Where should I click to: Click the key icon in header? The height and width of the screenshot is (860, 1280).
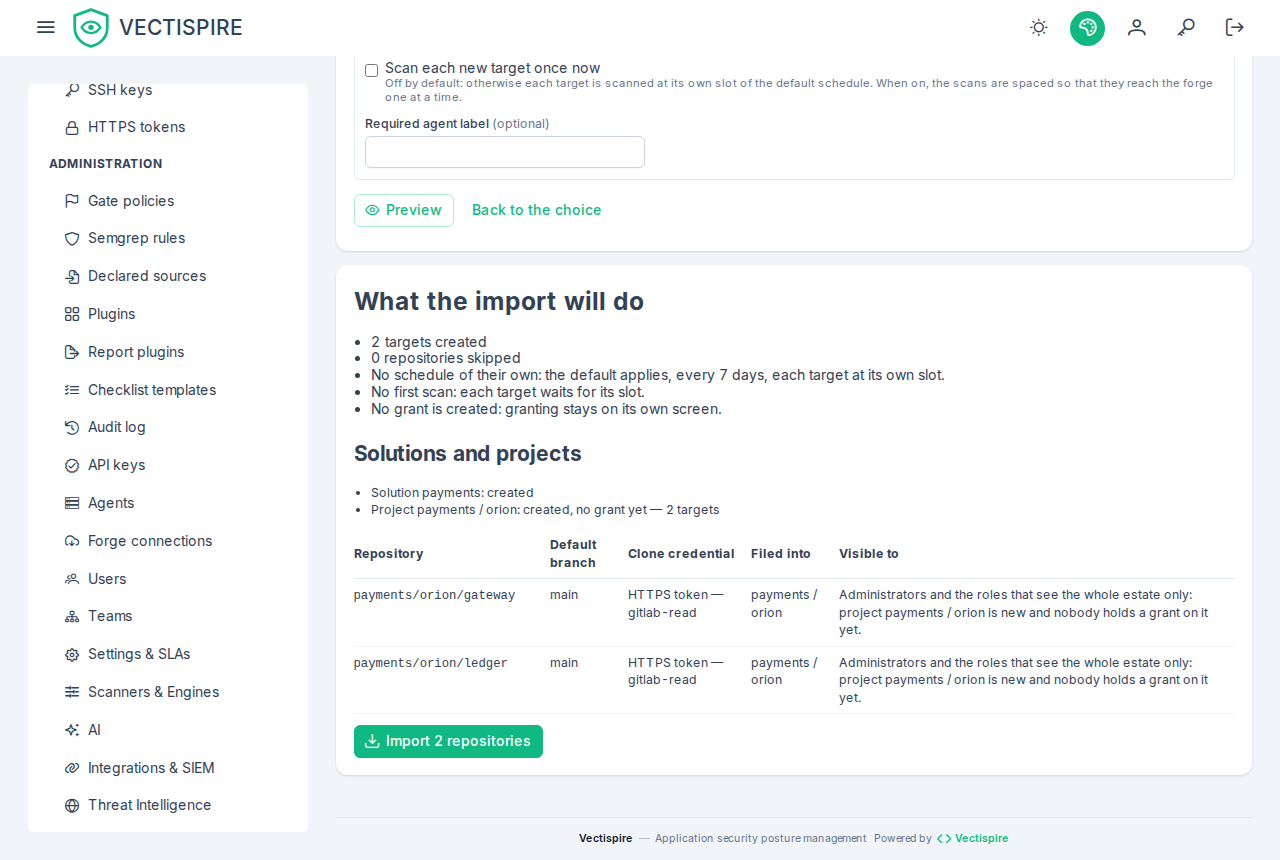(1186, 28)
